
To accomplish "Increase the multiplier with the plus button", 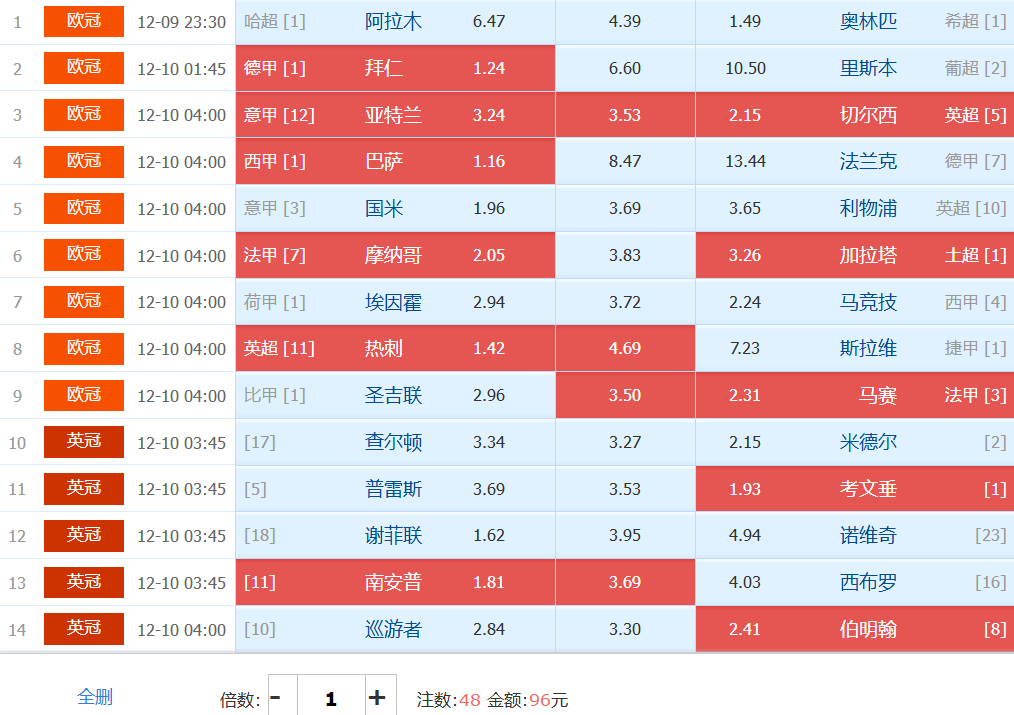I will pos(376,698).
